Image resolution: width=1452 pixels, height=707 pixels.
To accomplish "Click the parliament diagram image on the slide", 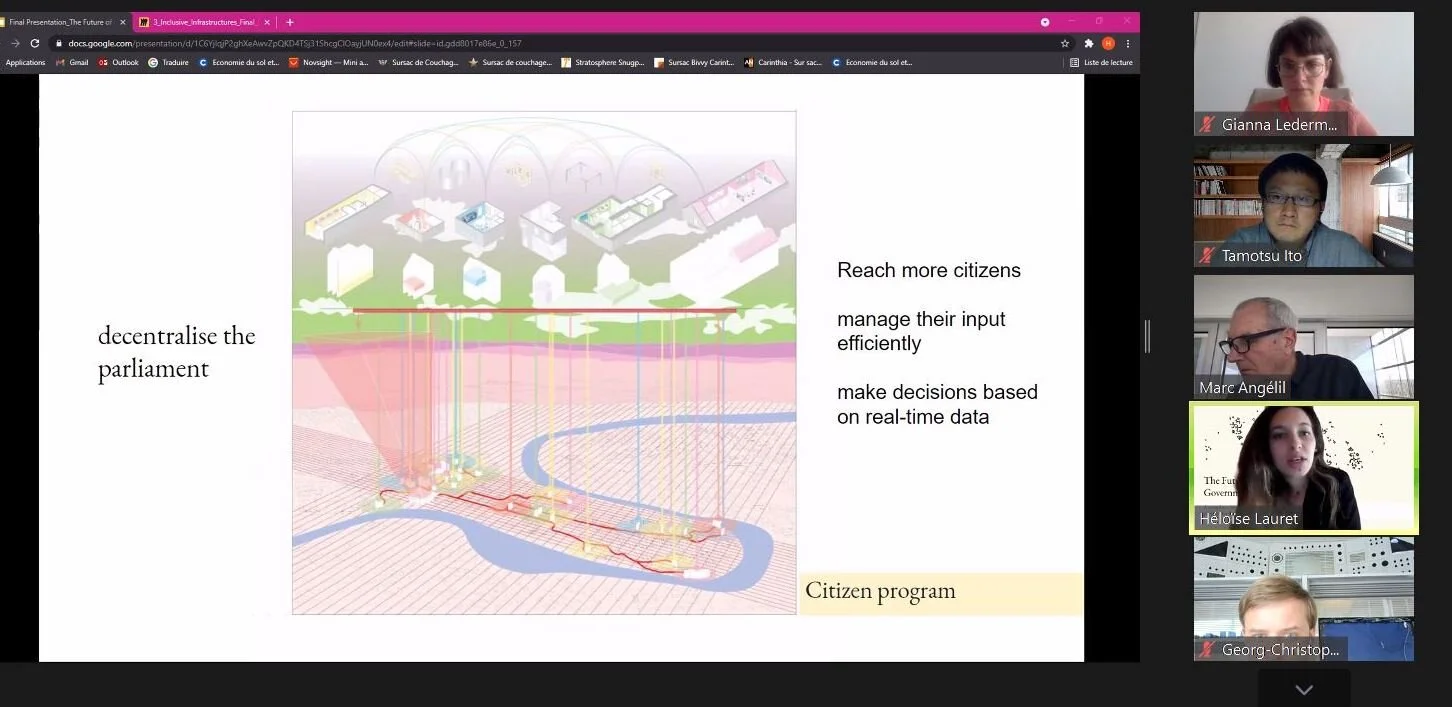I will (544, 362).
